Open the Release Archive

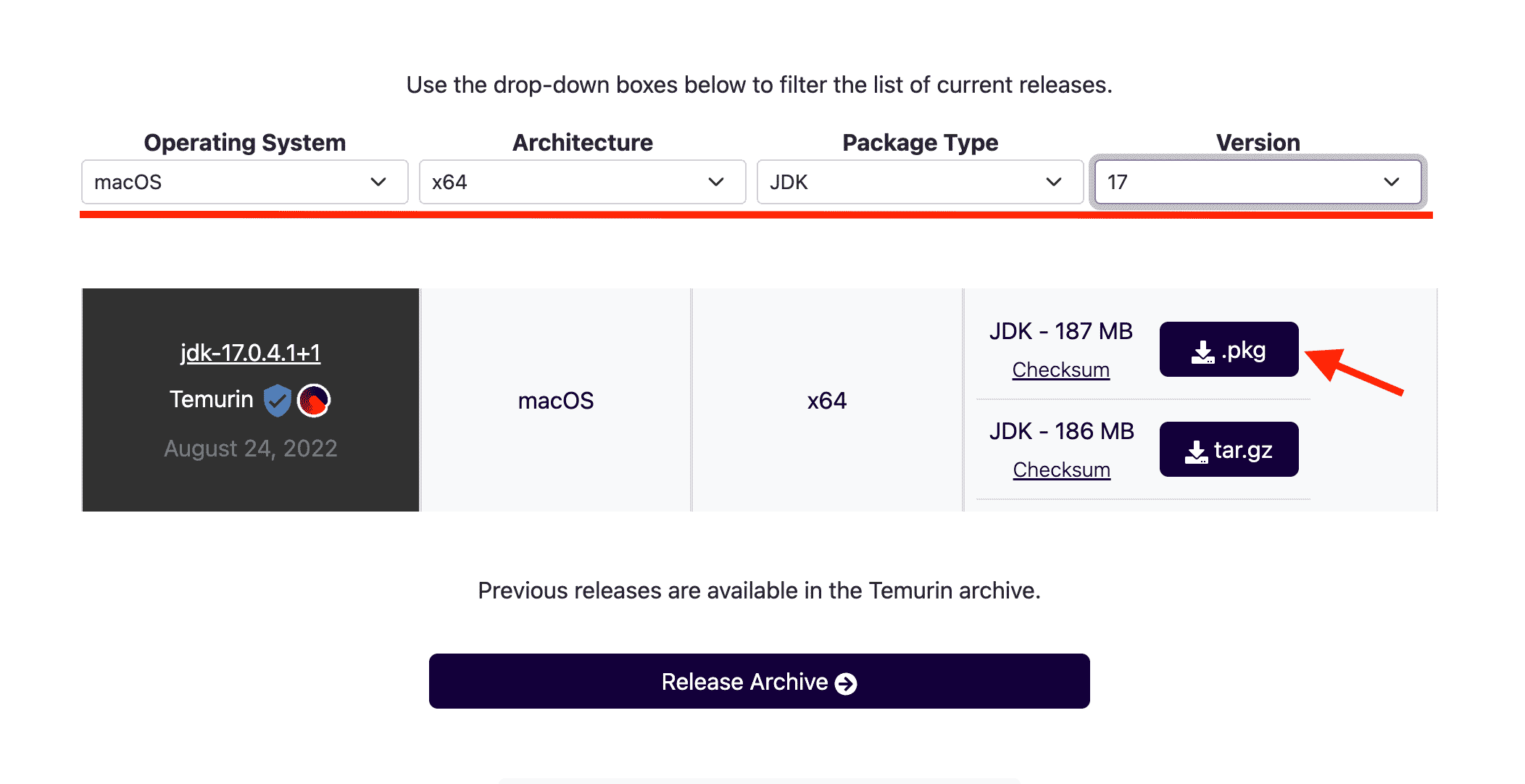(759, 681)
